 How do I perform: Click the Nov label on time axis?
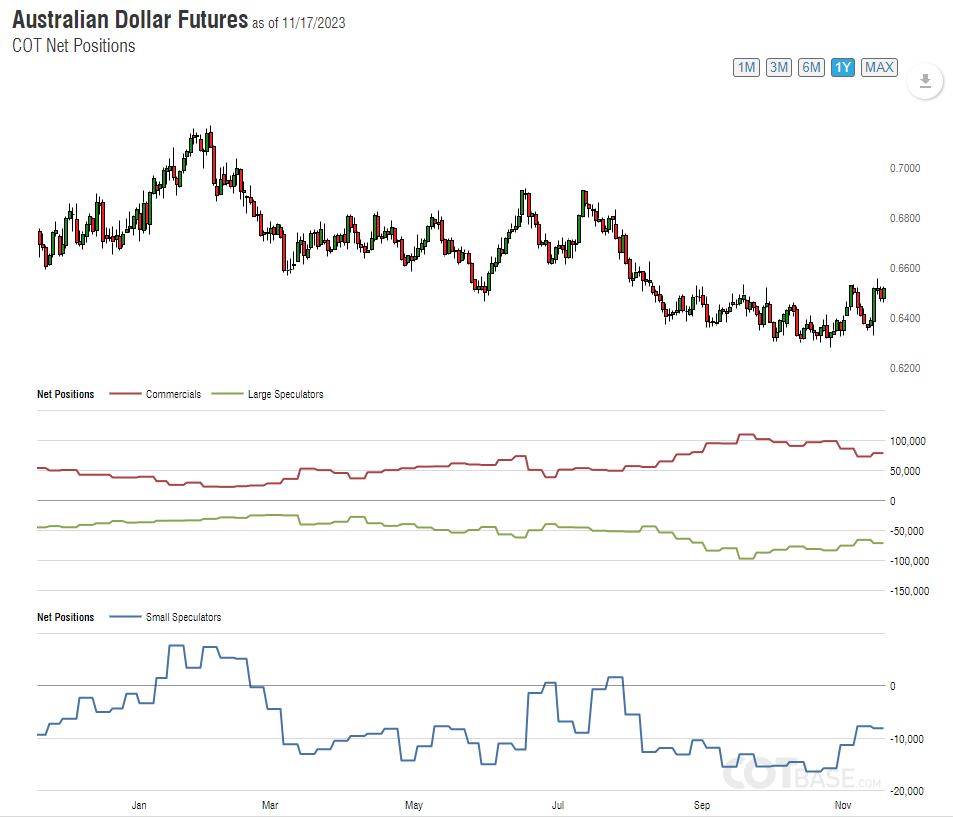pos(842,804)
